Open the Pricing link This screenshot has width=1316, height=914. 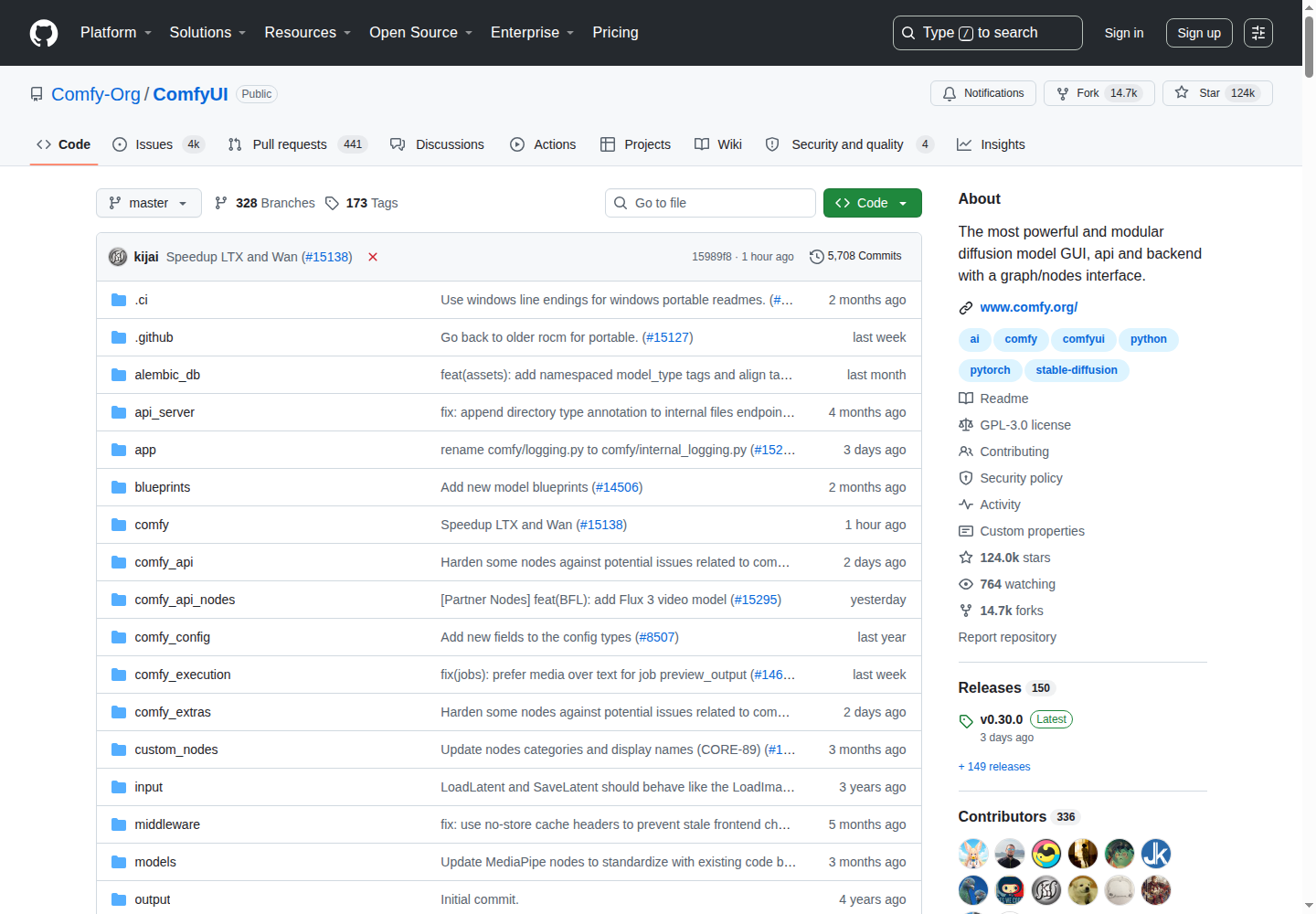click(616, 33)
